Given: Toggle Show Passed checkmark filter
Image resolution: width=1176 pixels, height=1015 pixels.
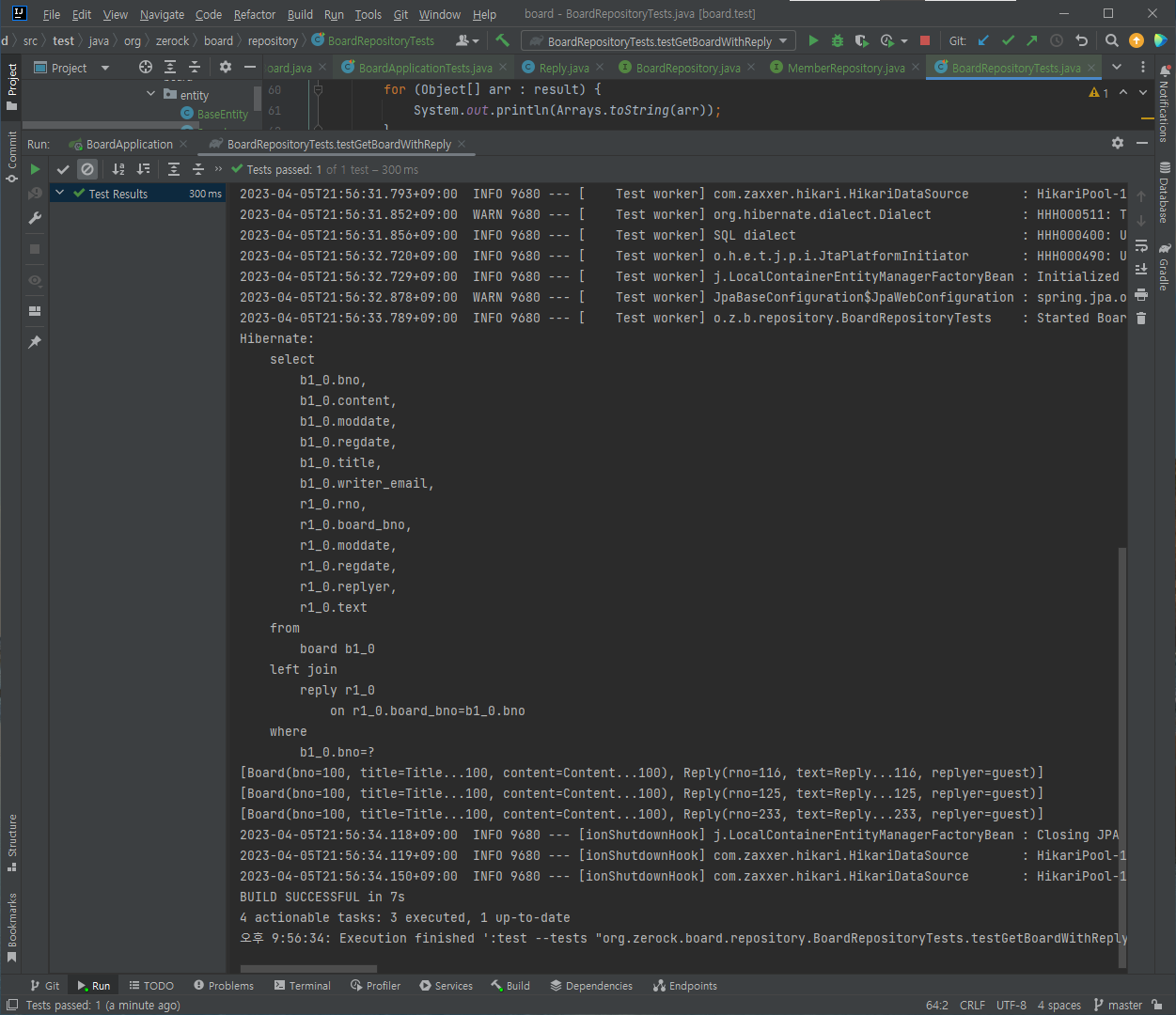Looking at the screenshot, I should (x=63, y=169).
